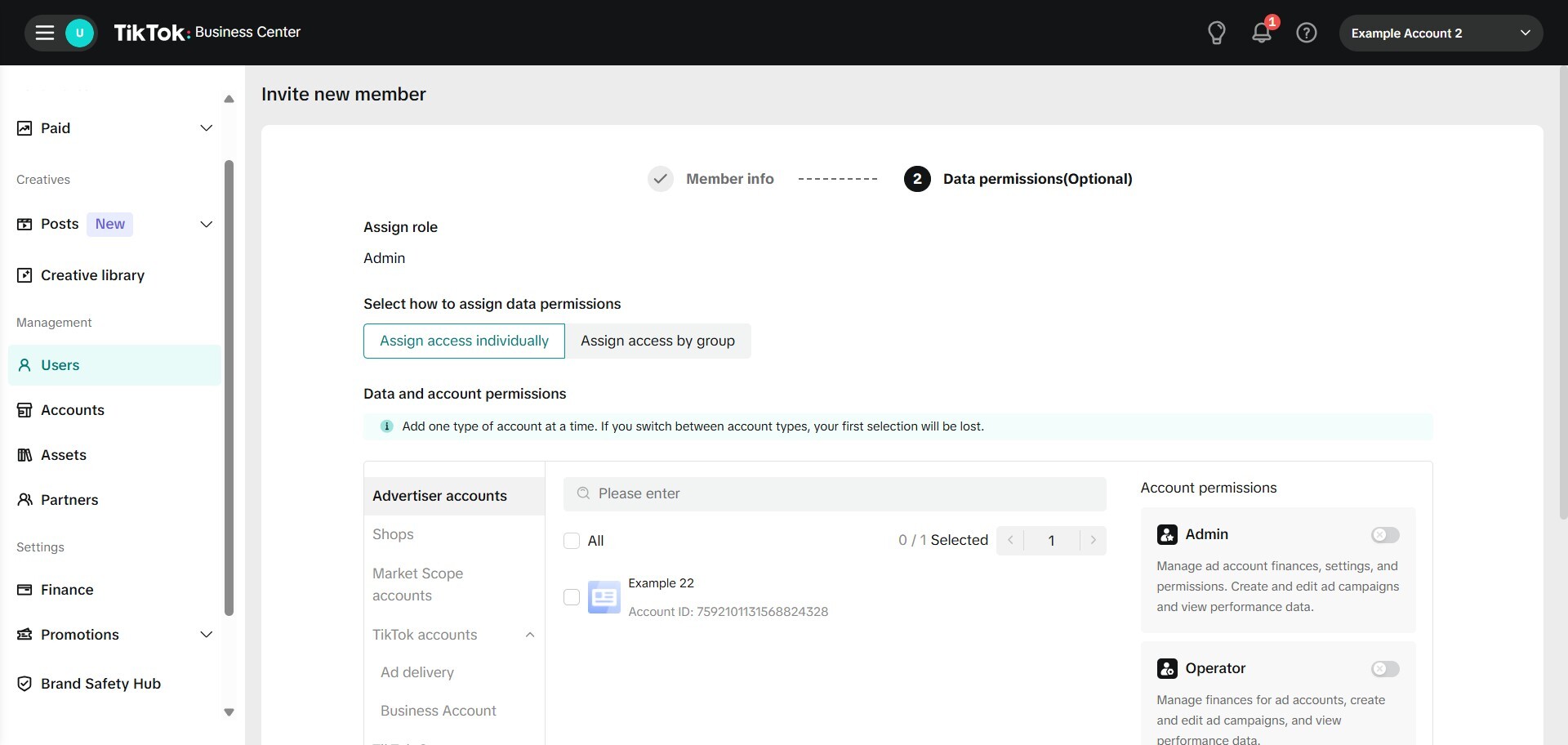Viewport: 1568px width, 745px height.
Task: Check the All accounts checkbox
Action: 572,541
